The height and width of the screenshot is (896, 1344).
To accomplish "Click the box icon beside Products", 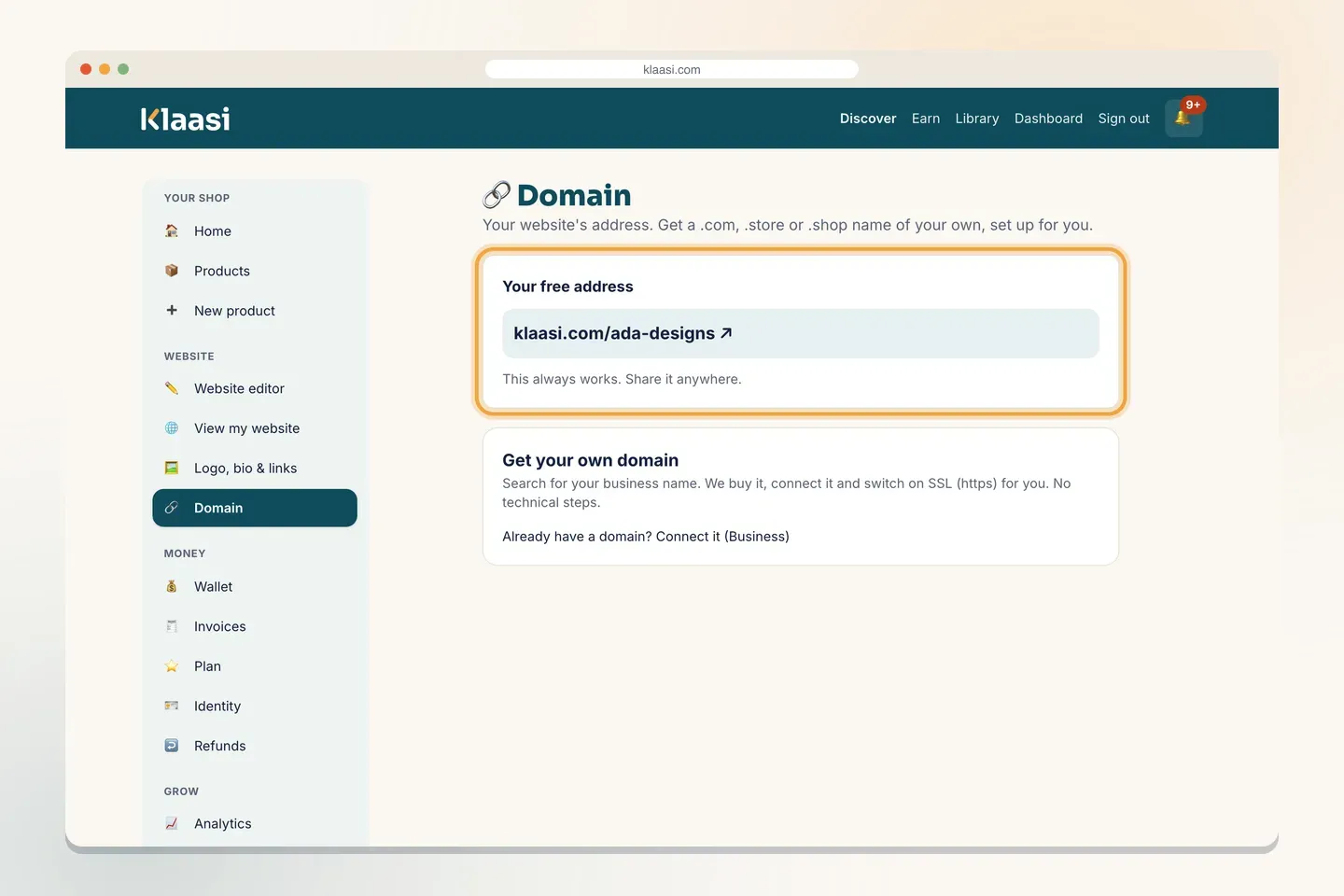I will coord(172,271).
